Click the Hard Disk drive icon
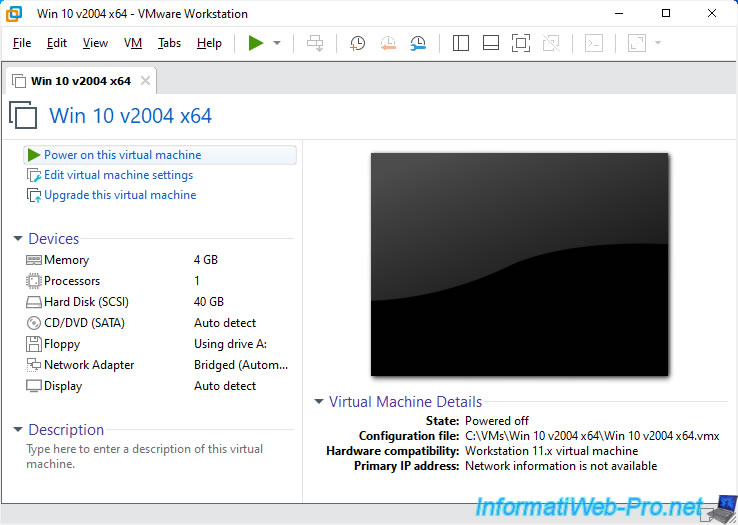 [34, 302]
